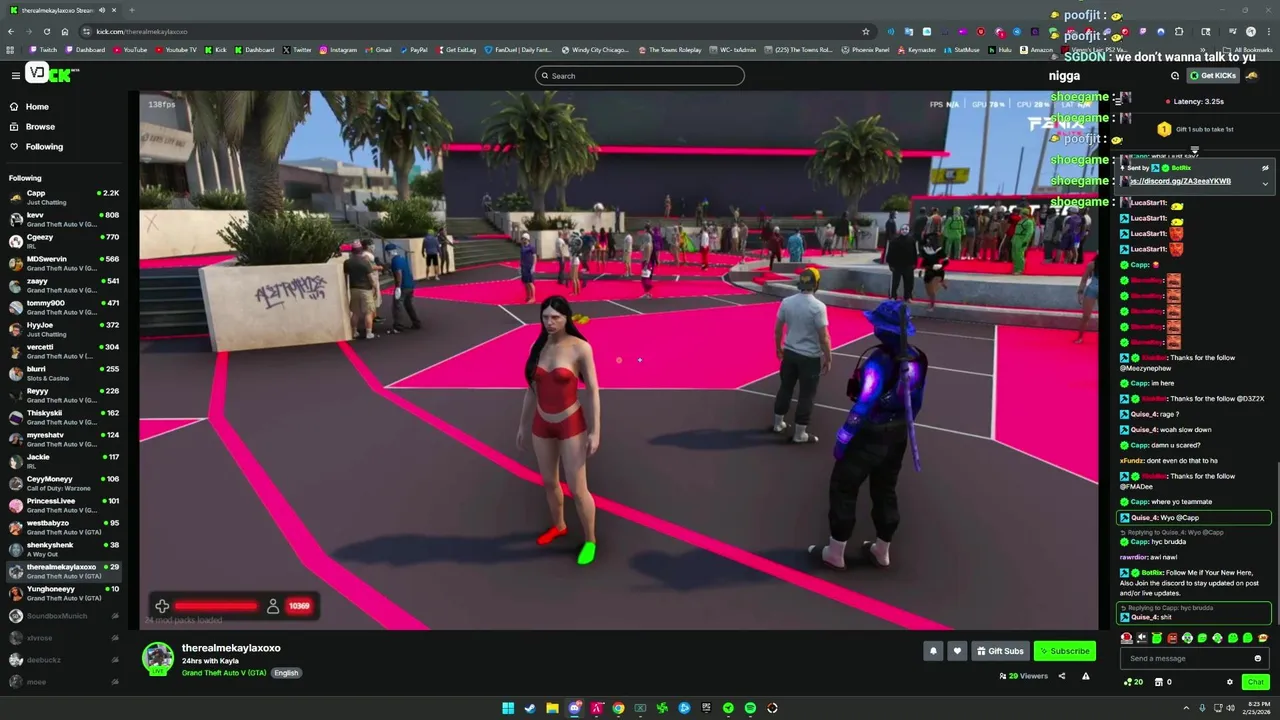Open HyyJoe channel in Following list
Image resolution: width=1280 pixels, height=720 pixels.
[x=62, y=329]
